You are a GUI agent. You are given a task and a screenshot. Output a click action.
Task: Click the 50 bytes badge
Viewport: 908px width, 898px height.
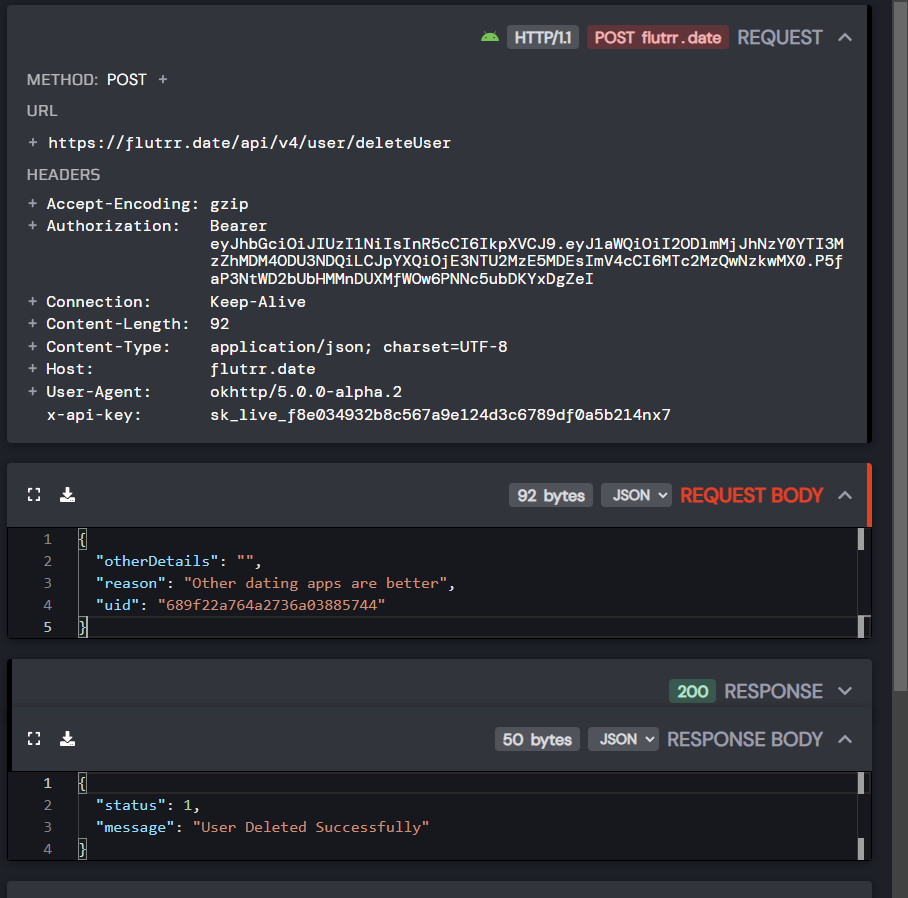(x=537, y=739)
